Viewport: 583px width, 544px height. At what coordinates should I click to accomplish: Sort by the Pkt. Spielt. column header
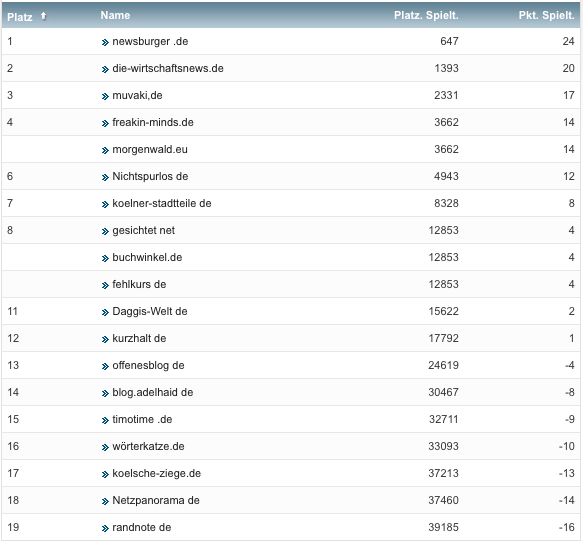tap(547, 15)
